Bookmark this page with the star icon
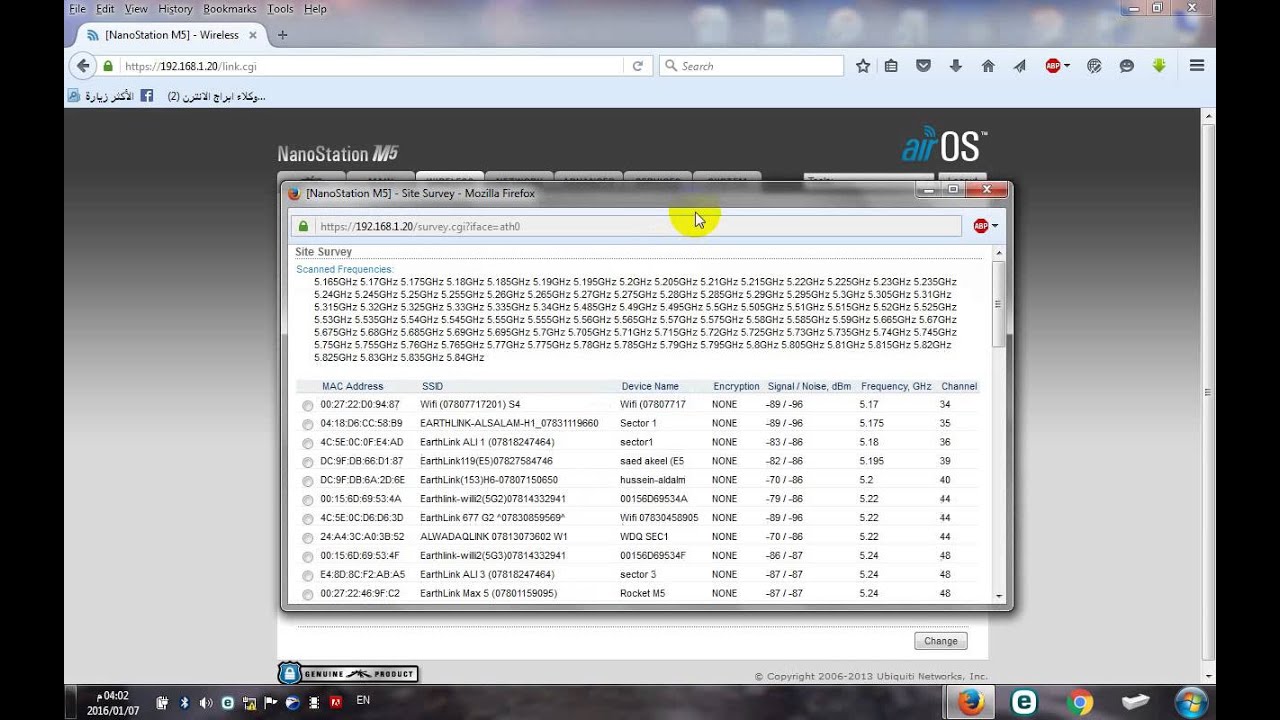 coord(863,66)
